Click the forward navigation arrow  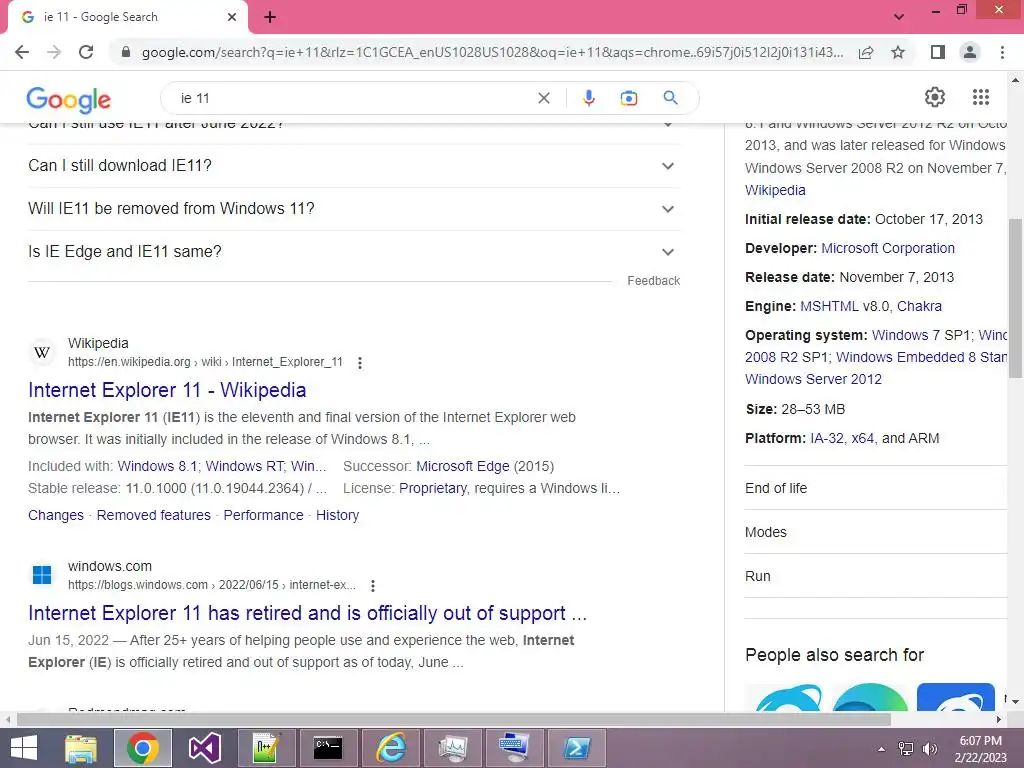(x=54, y=52)
